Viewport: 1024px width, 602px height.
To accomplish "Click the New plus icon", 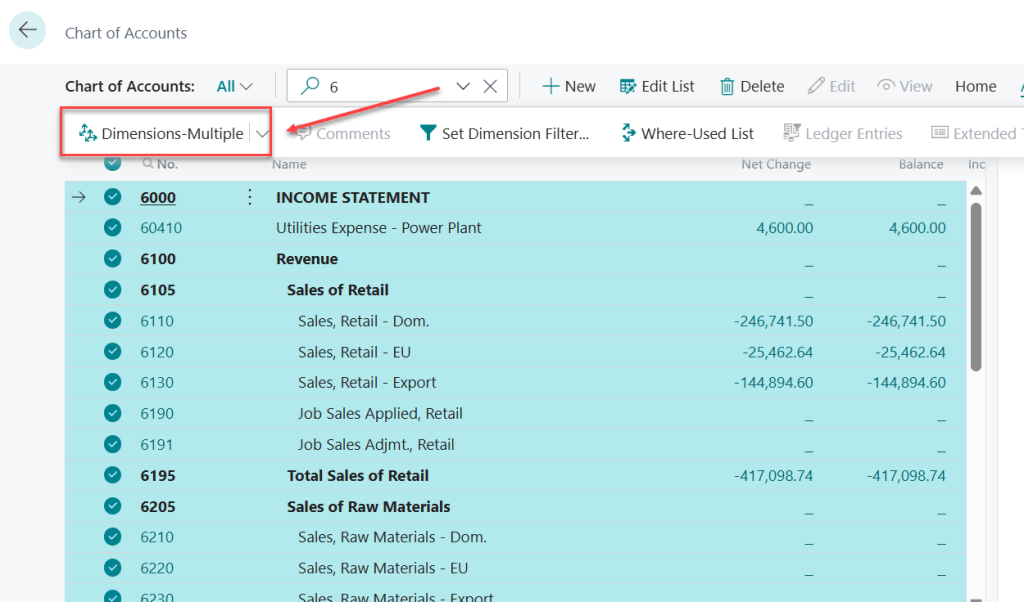I will pos(549,86).
